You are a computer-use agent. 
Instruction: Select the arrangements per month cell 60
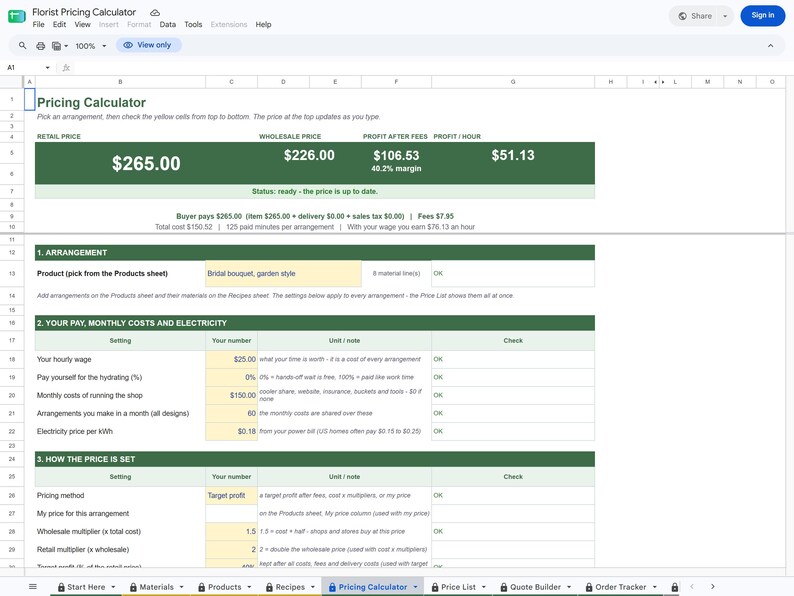click(x=231, y=413)
